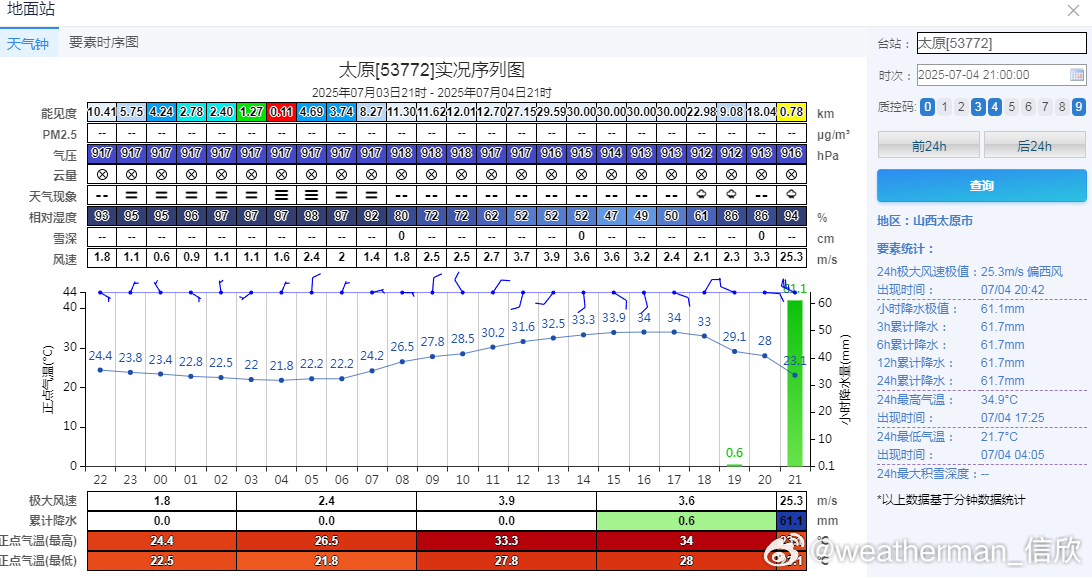Toggle quality control code 5
This screenshot has width=1092, height=578.
pos(1011,107)
